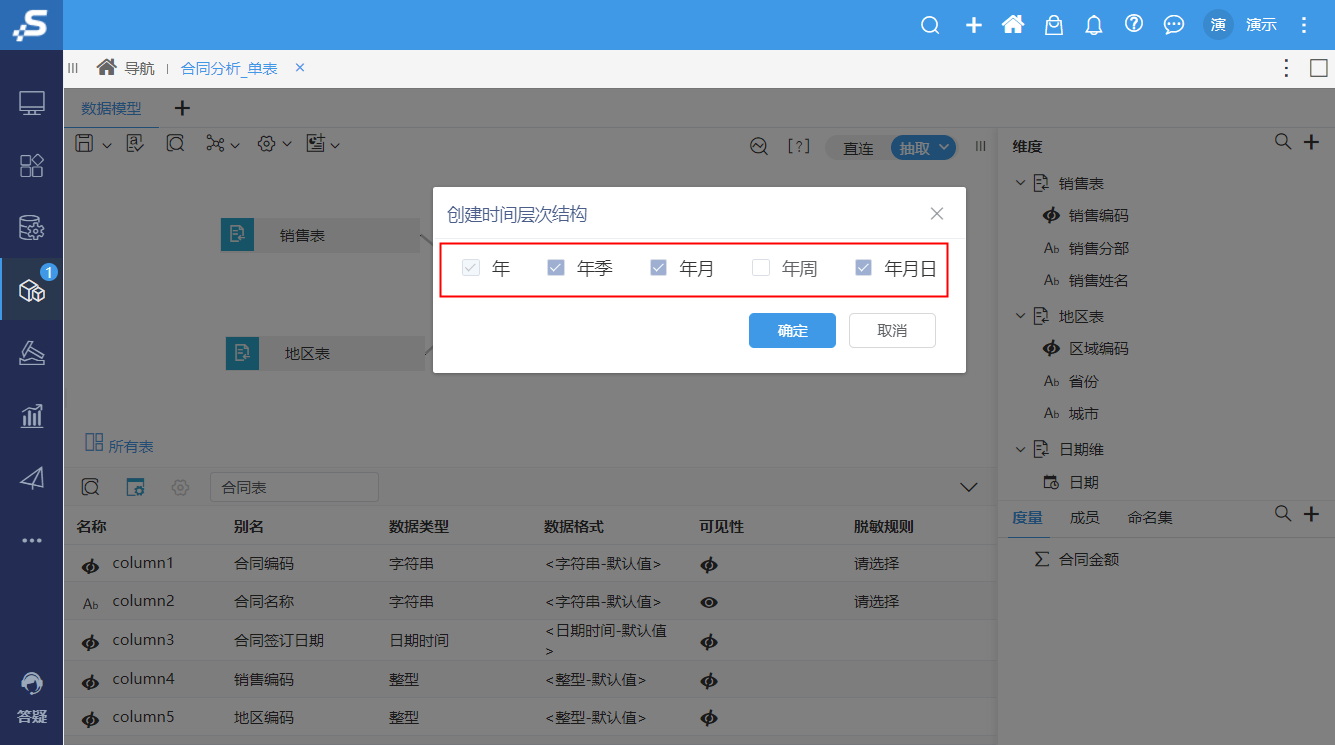Open the 抽取 dropdown arrow
Image resolution: width=1335 pixels, height=745 pixels.
946,147
